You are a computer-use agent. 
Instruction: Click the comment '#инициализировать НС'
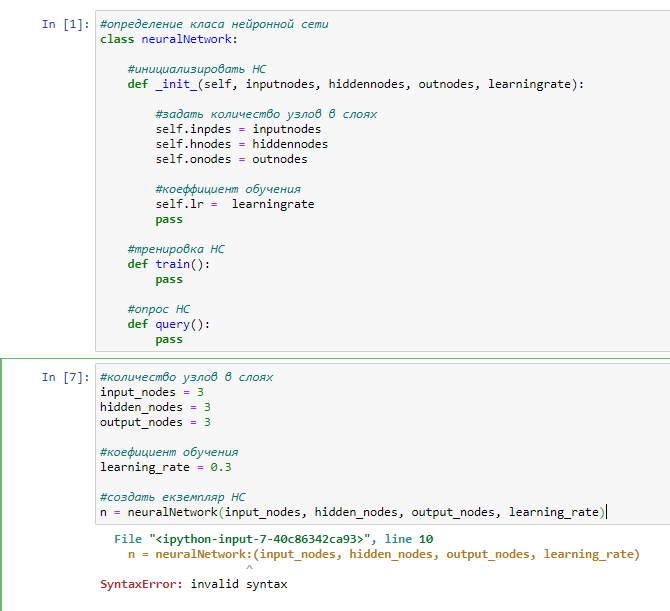(x=197, y=69)
